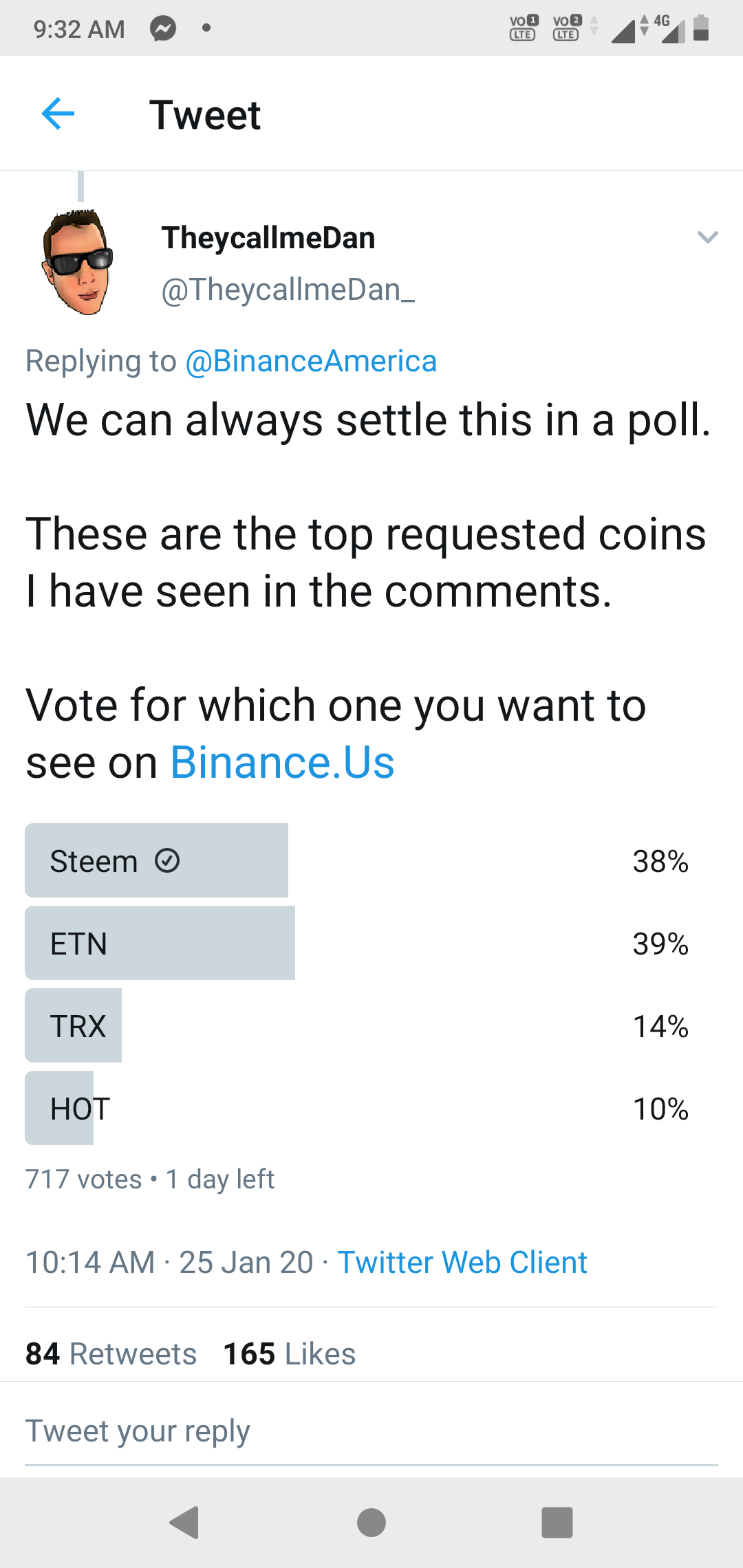This screenshot has width=743, height=1568.
Task: Open the @BinanceAmerica mention link
Action: [x=311, y=361]
